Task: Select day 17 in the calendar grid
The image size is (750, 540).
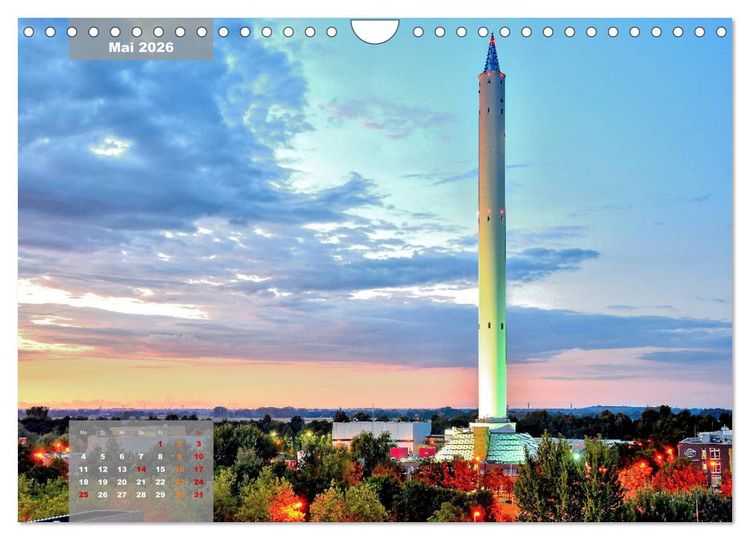Action: [x=199, y=470]
